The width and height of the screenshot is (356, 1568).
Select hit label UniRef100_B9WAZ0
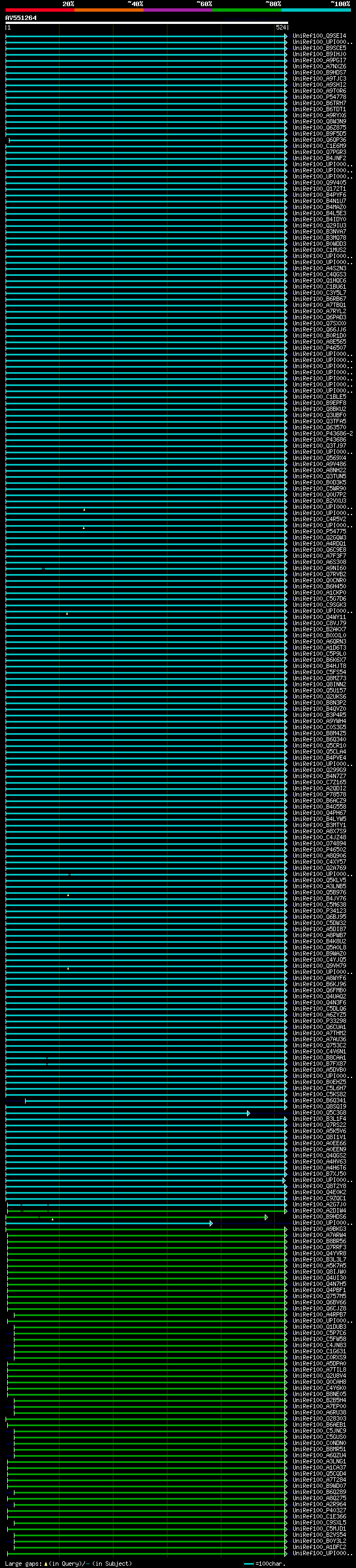tap(319, 954)
